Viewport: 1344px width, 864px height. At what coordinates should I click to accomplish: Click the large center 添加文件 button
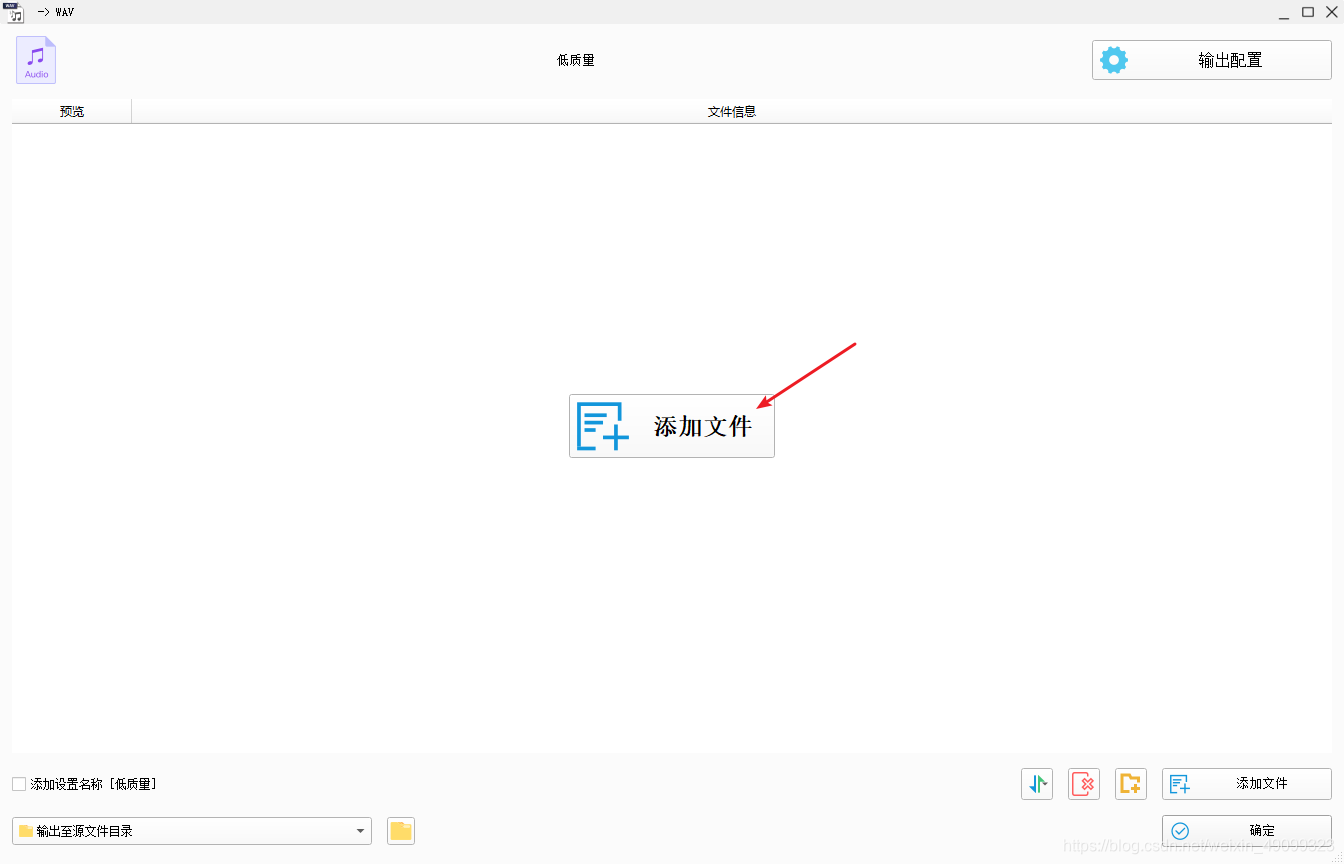[x=671, y=426]
